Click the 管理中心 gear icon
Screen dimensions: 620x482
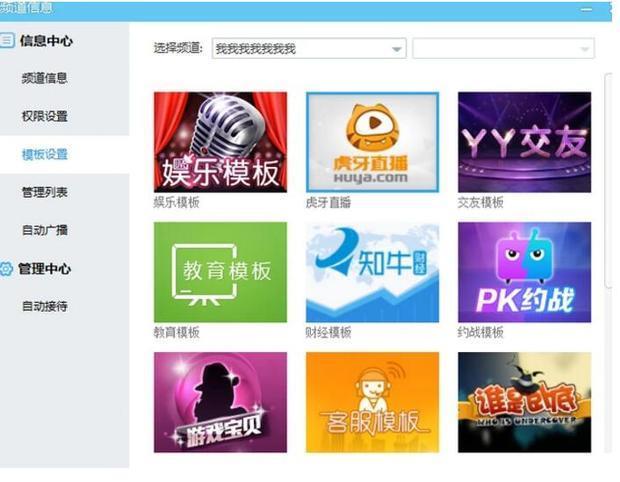click(x=6, y=269)
